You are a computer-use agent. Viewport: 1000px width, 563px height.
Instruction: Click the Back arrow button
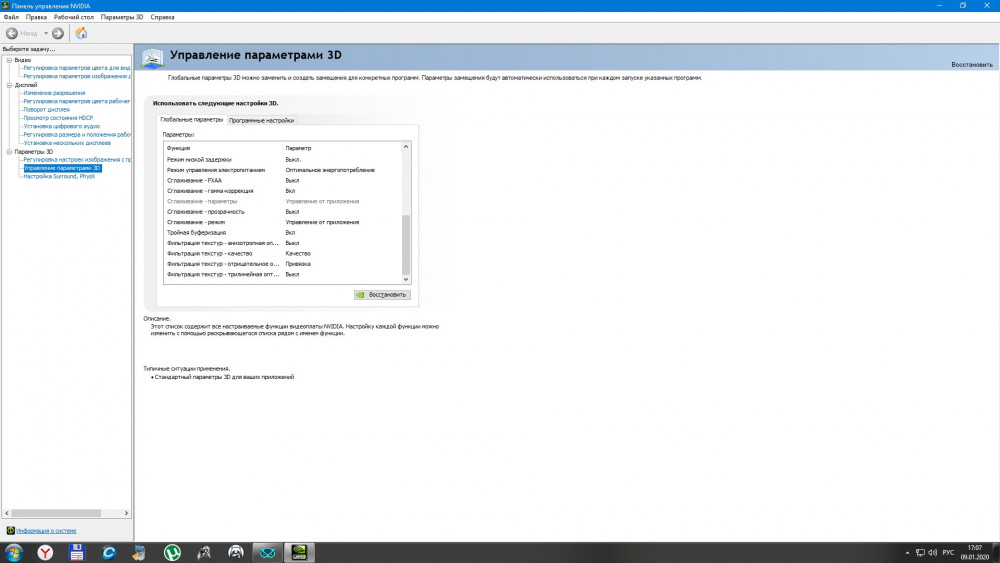point(11,33)
